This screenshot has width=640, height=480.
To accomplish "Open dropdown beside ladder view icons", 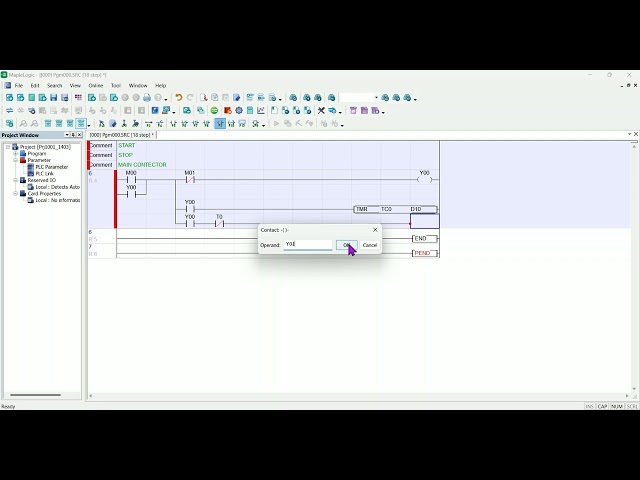I will (x=89, y=125).
